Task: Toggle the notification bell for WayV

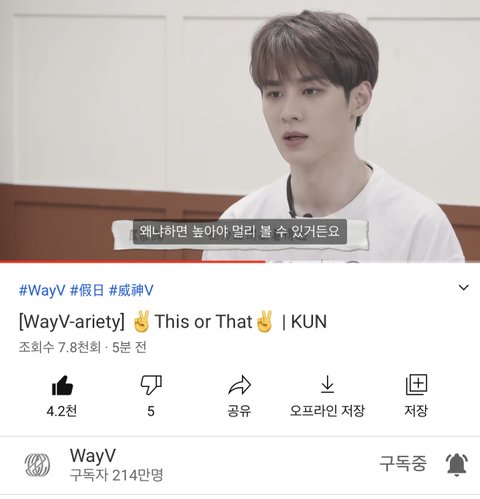Action: (457, 464)
